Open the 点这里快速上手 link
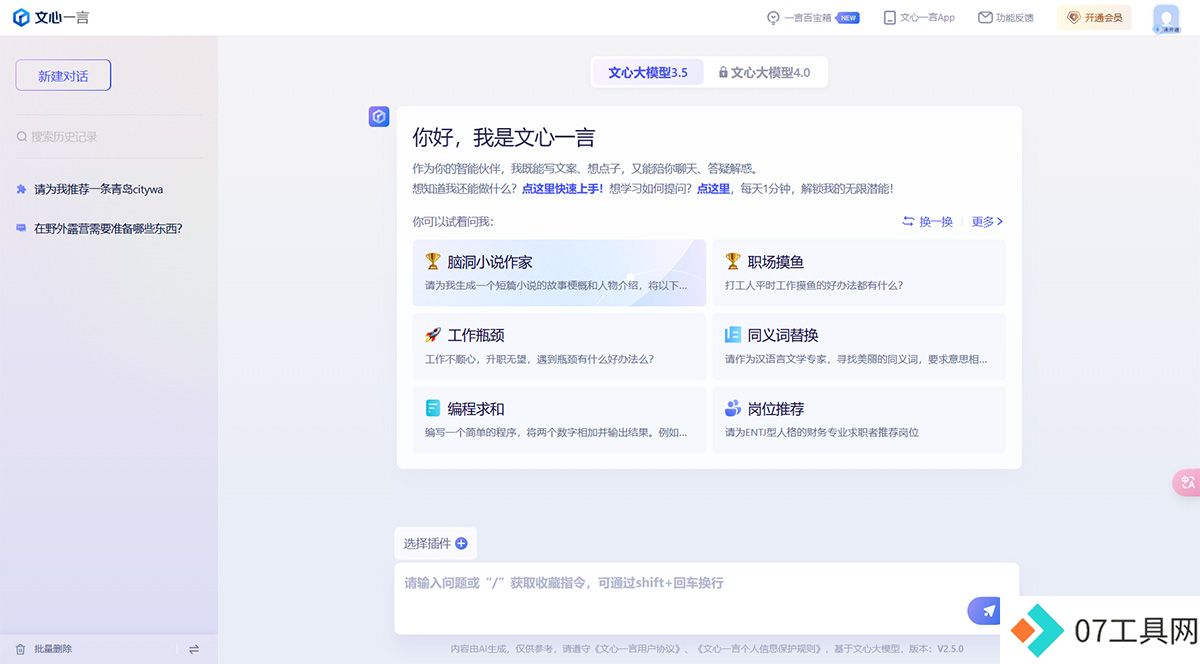 pyautogui.click(x=562, y=188)
